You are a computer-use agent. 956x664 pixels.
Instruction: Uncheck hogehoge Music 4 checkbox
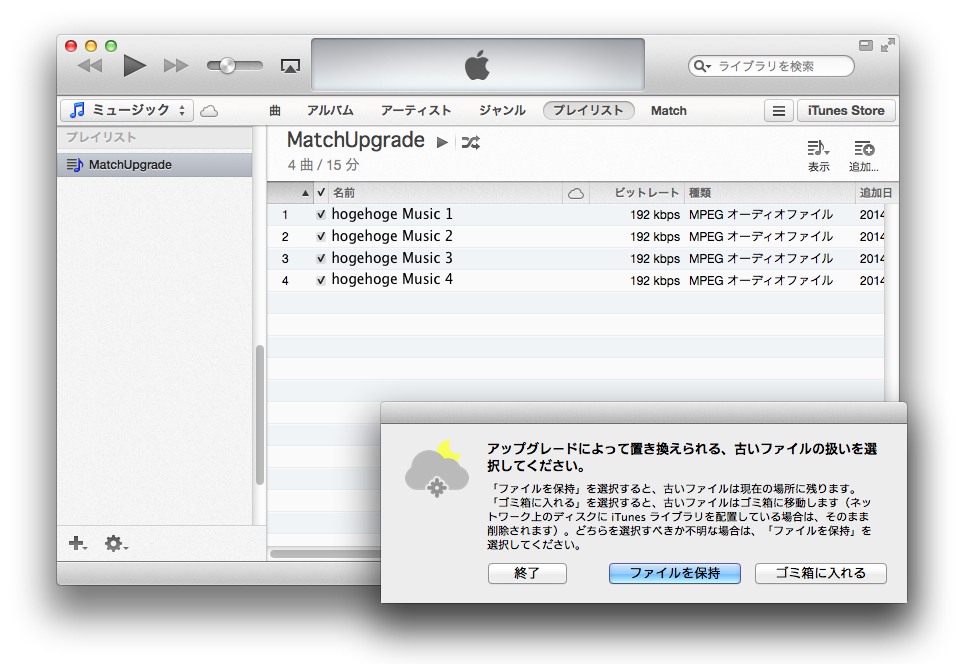pos(321,280)
